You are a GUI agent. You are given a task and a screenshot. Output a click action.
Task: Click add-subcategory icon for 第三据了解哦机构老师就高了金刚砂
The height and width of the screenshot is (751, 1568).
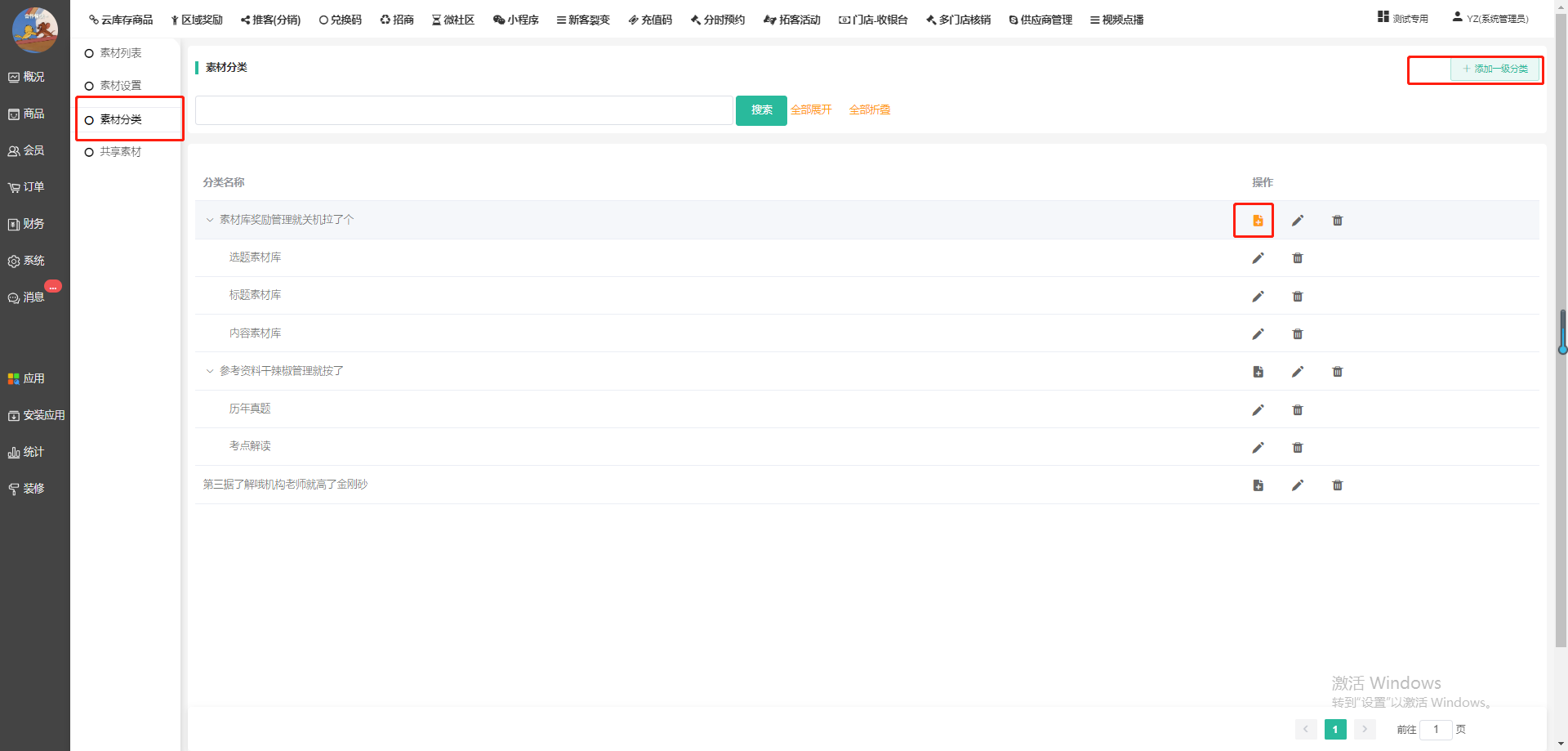point(1258,485)
